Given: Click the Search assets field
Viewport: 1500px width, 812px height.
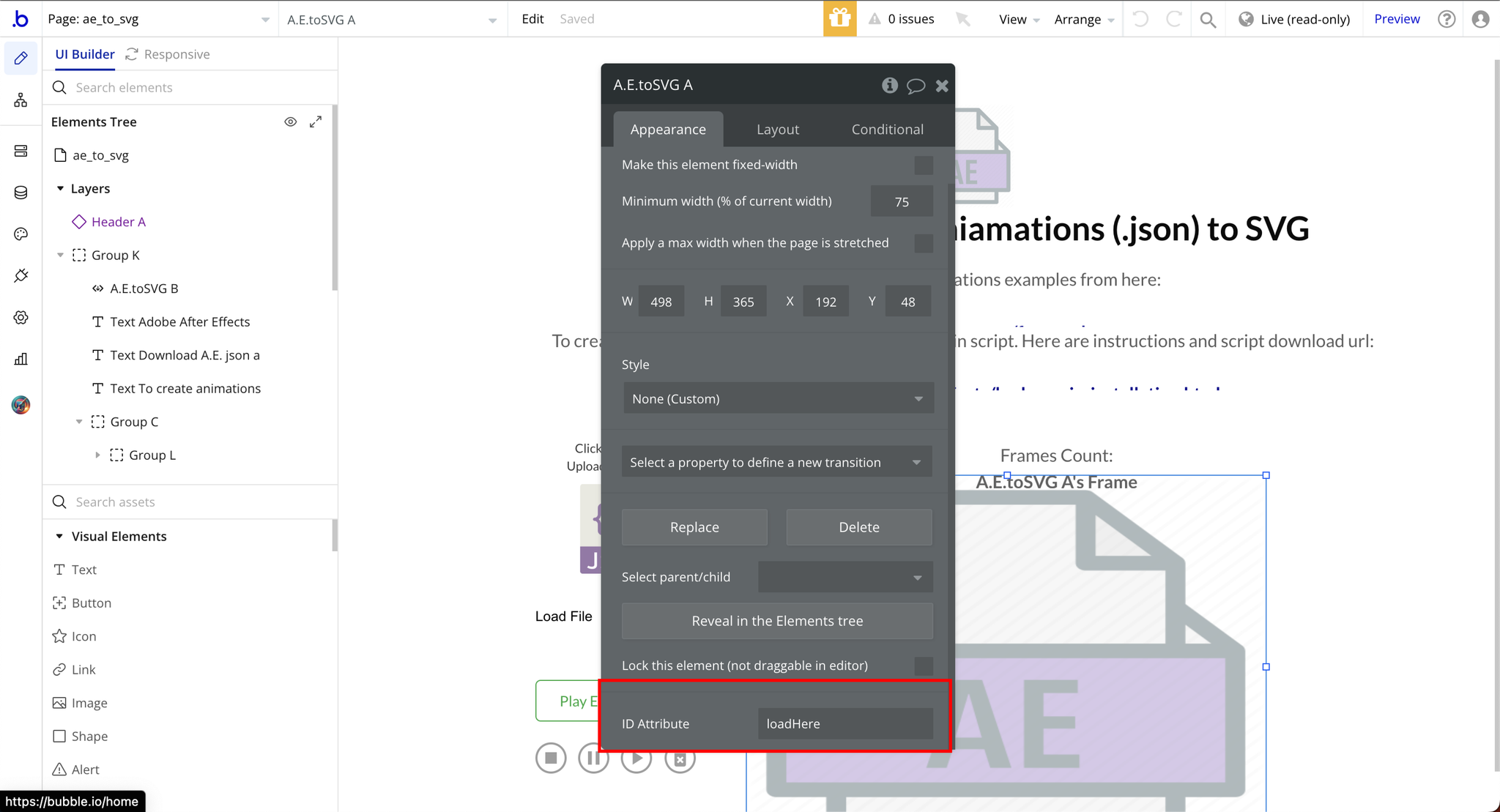Looking at the screenshot, I should [190, 502].
